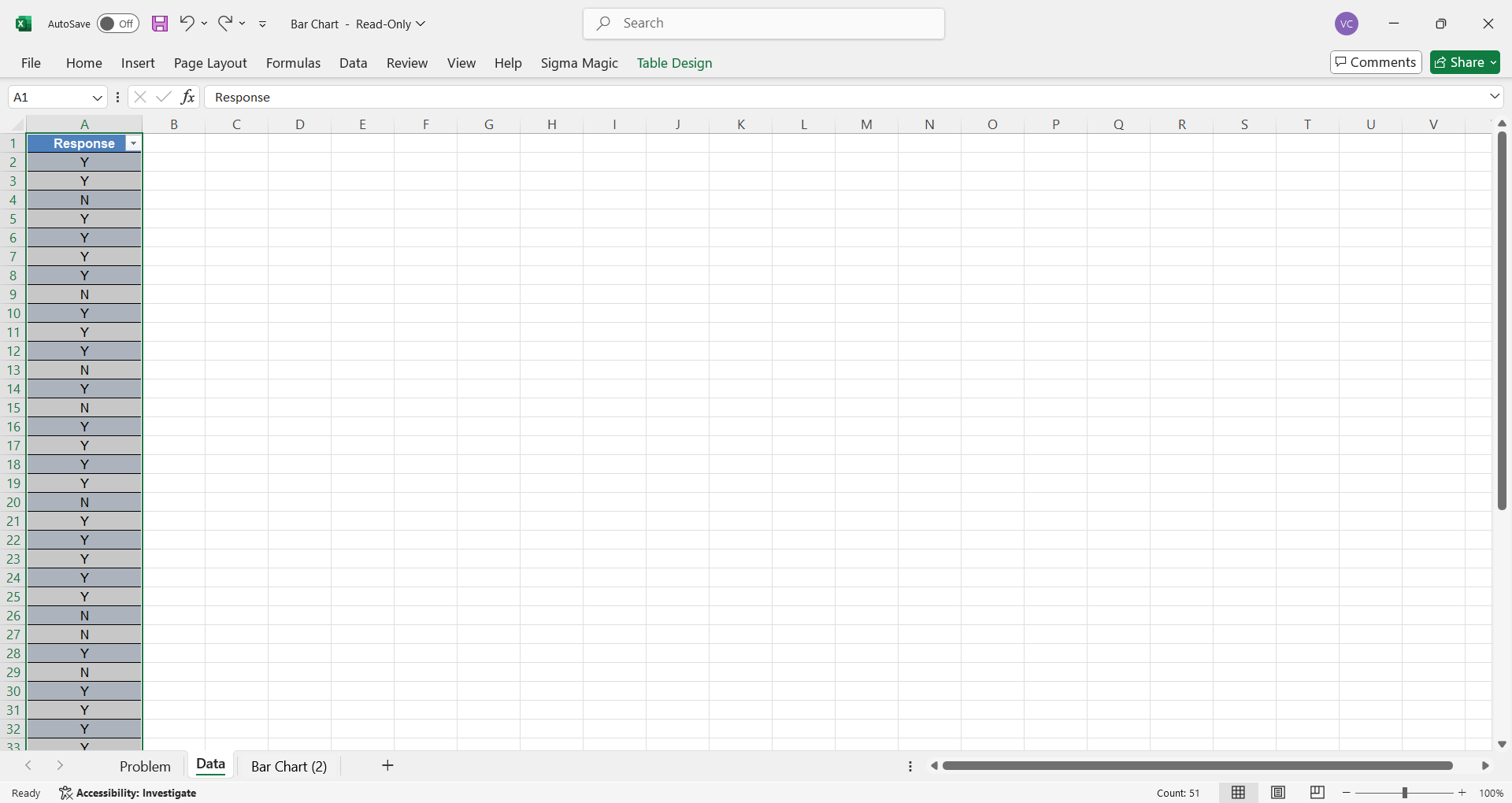Image resolution: width=1512 pixels, height=803 pixels.
Task: Expand the formula bar chevron
Action: (1495, 97)
